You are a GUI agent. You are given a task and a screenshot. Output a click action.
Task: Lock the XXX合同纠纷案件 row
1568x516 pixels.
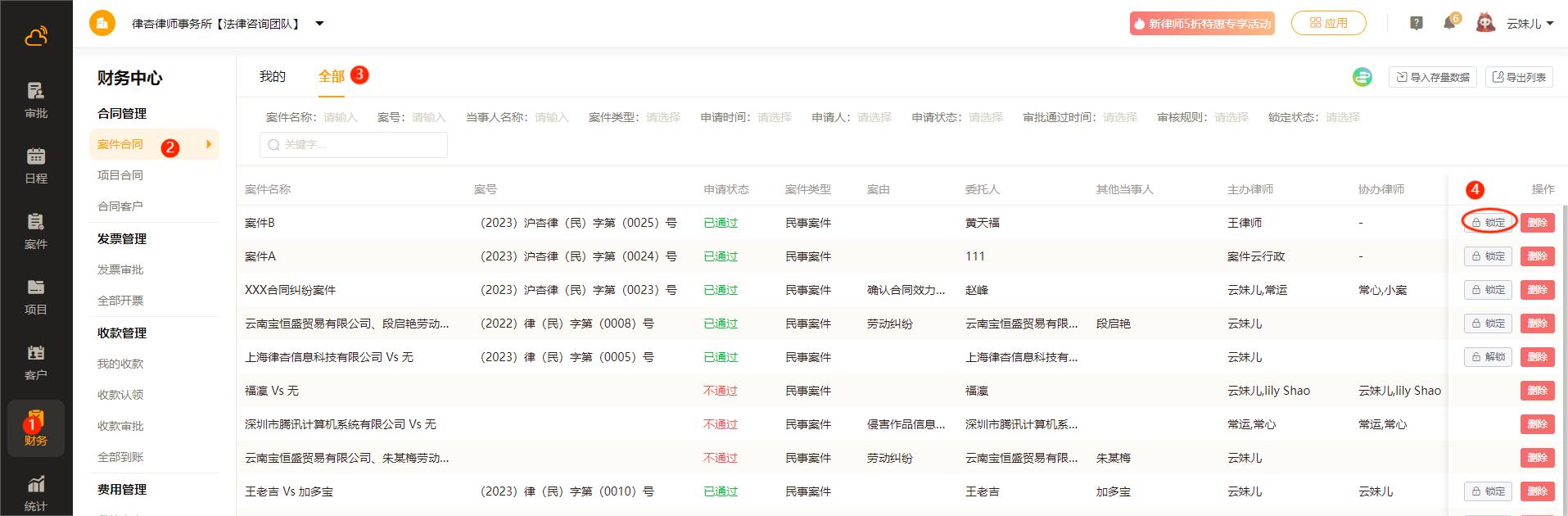(1488, 290)
